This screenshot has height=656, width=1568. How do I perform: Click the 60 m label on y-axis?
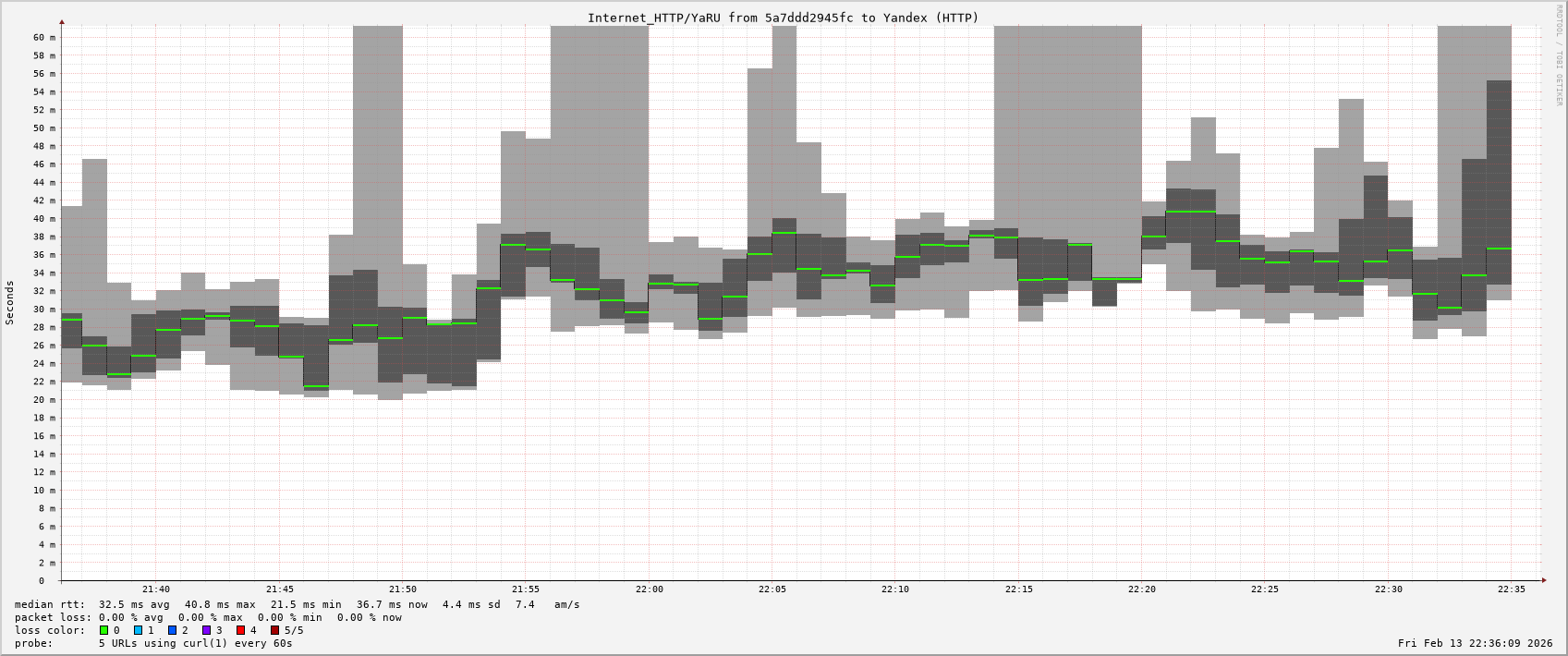pos(44,38)
